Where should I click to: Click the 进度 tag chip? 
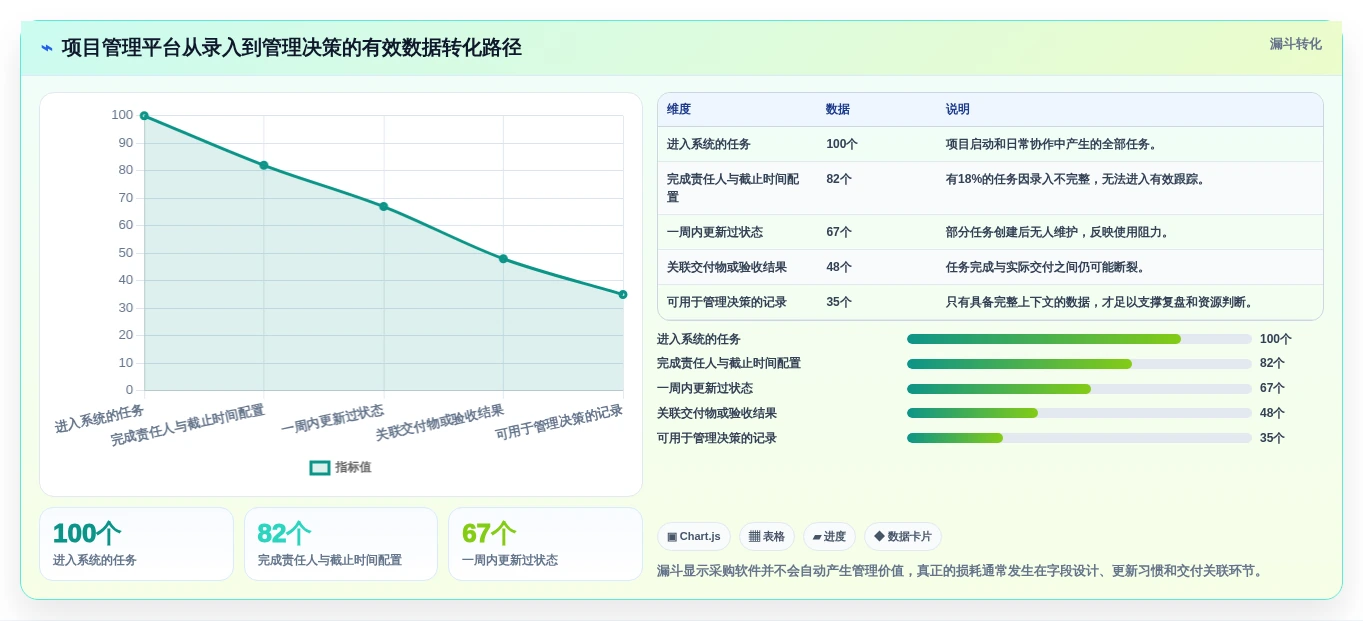click(x=829, y=536)
